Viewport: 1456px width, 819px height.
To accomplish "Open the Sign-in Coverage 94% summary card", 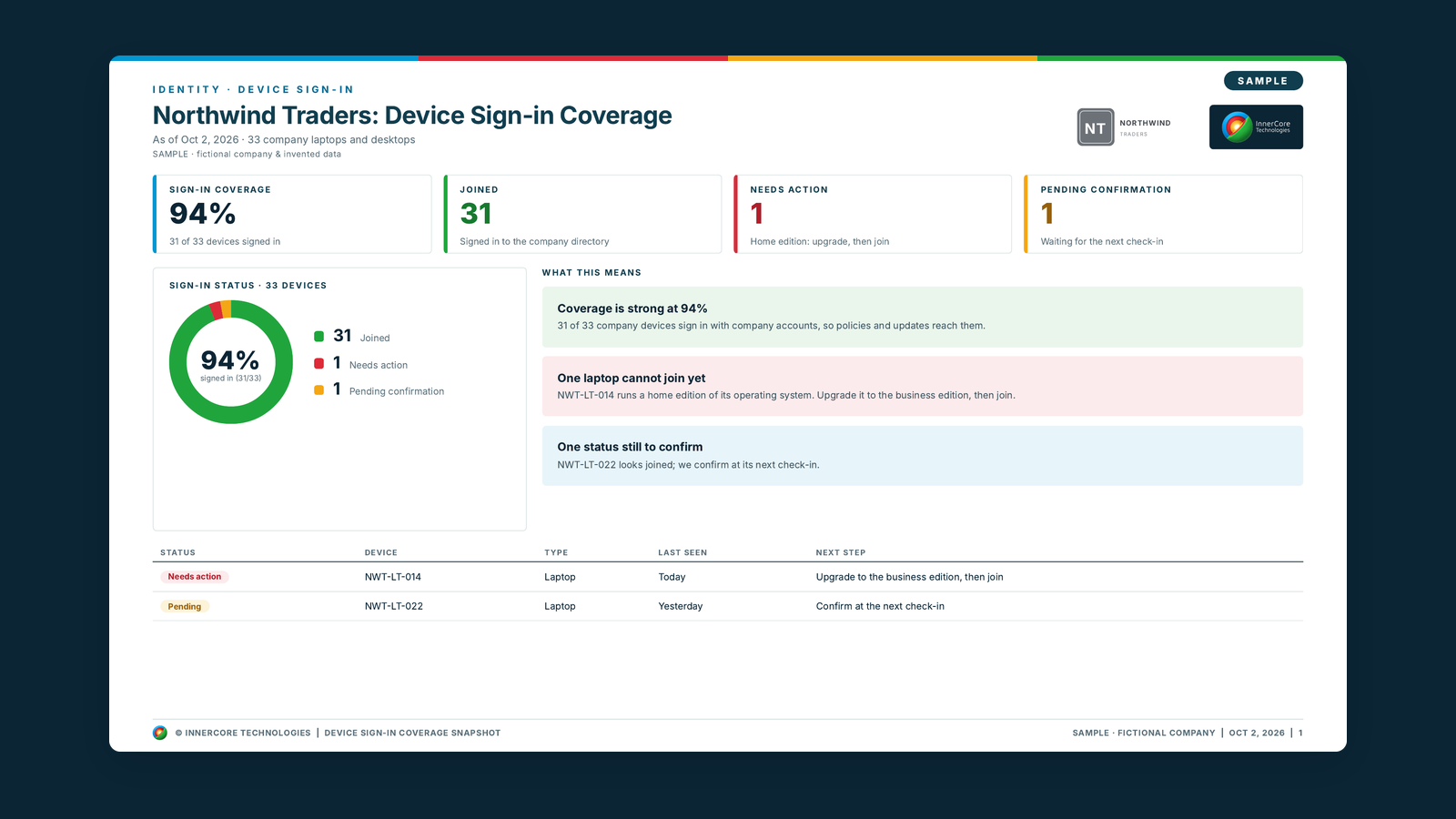I will tap(292, 214).
